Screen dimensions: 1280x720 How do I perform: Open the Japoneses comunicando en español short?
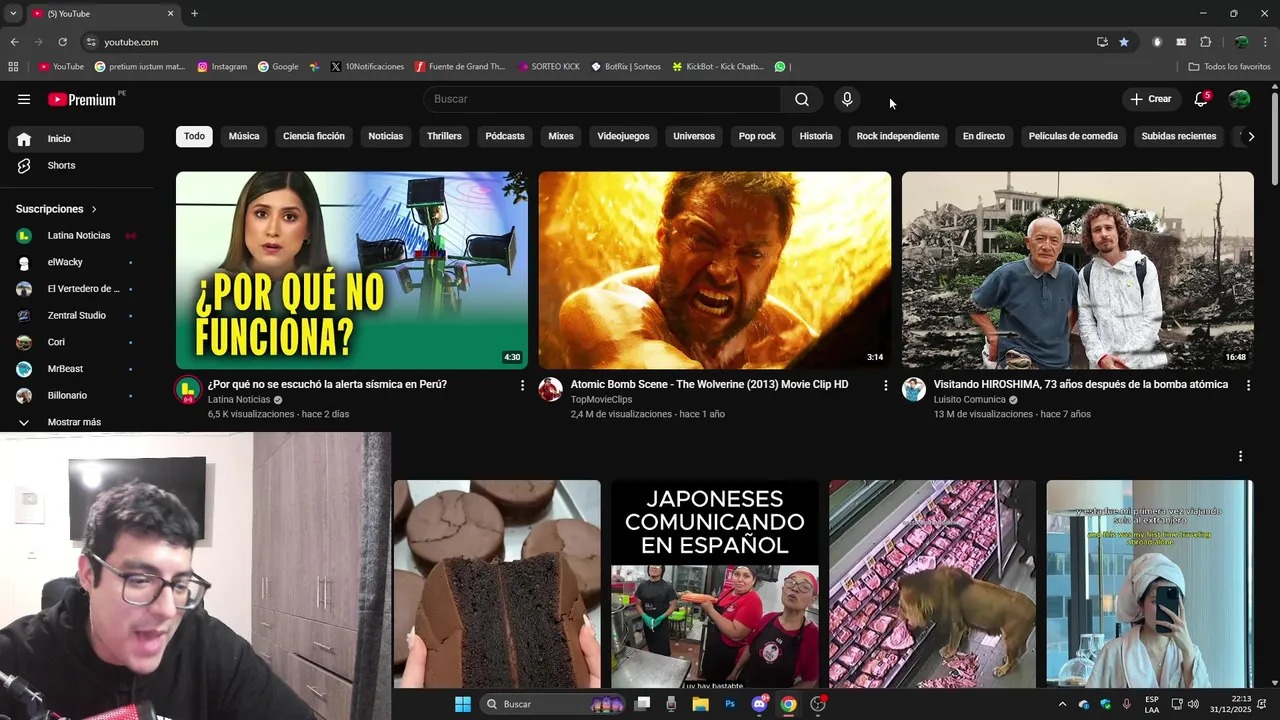[x=715, y=585]
